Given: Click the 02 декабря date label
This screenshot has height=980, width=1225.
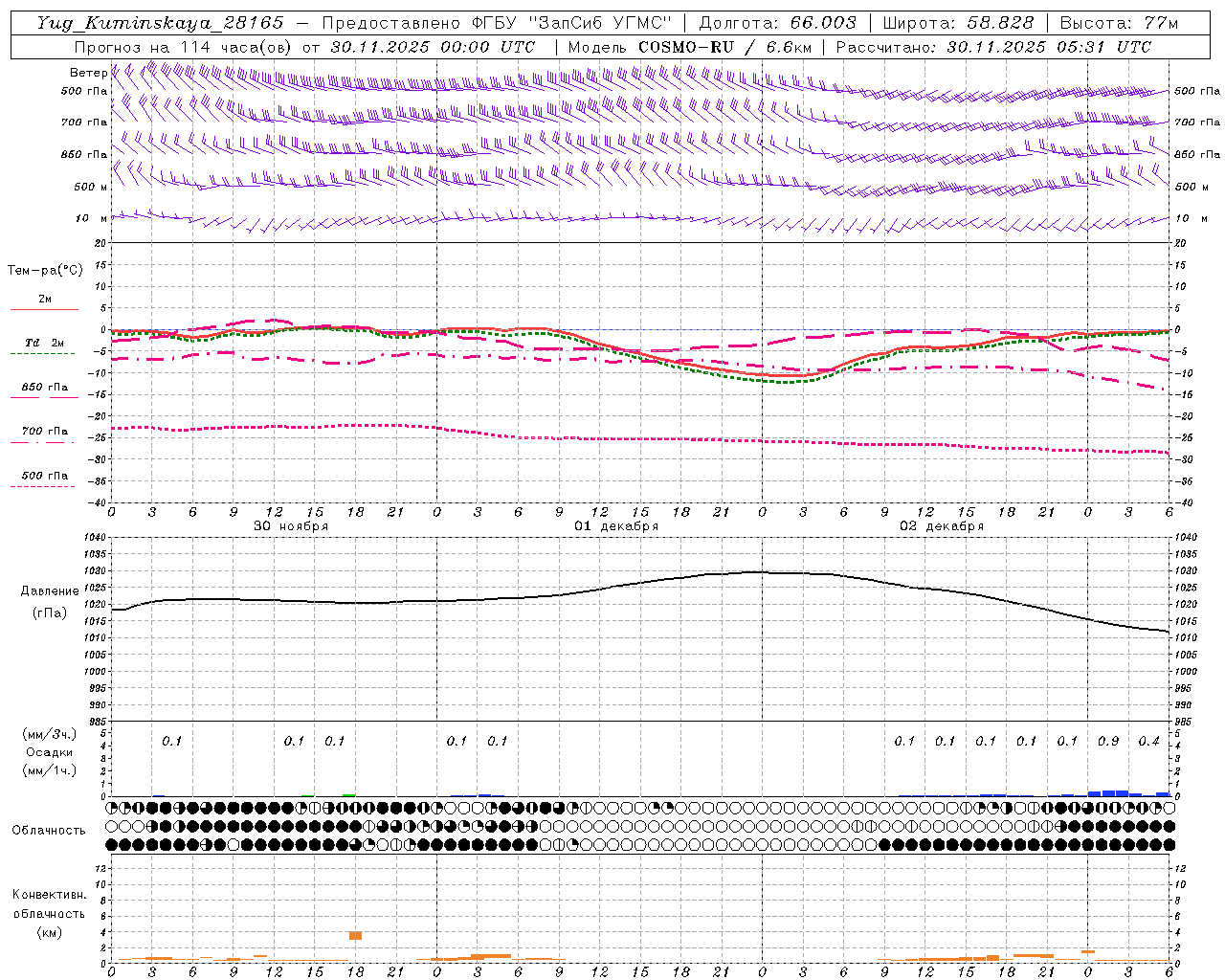Looking at the screenshot, I should tap(942, 526).
